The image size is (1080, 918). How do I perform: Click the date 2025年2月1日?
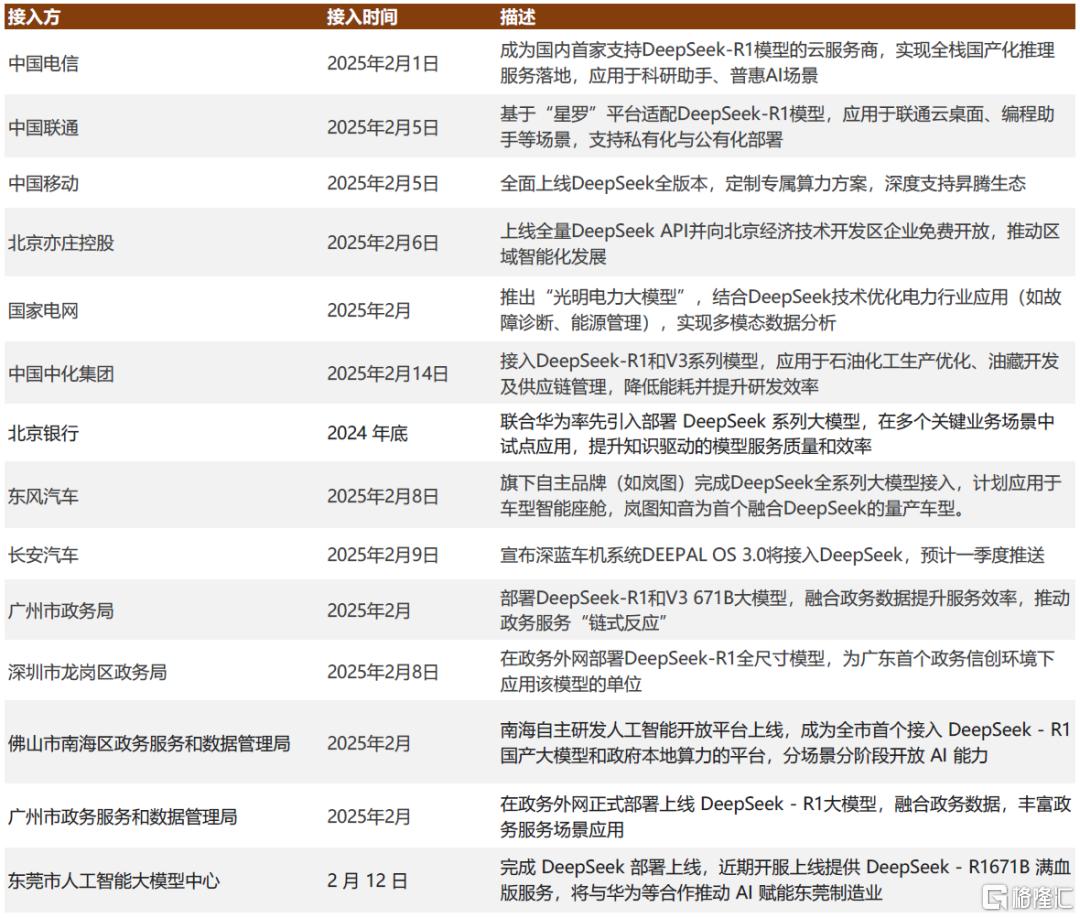coord(383,63)
